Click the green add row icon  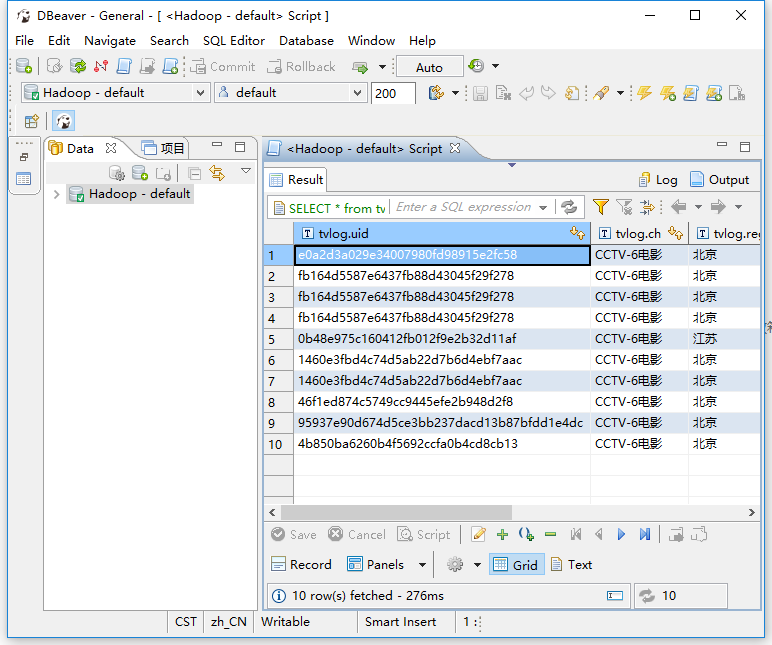coord(502,535)
